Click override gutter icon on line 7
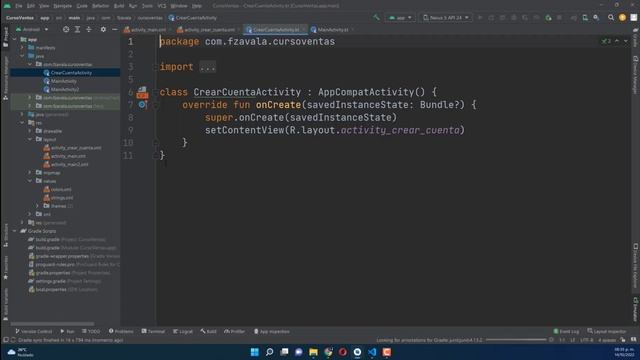This screenshot has width=640, height=360. (142, 105)
